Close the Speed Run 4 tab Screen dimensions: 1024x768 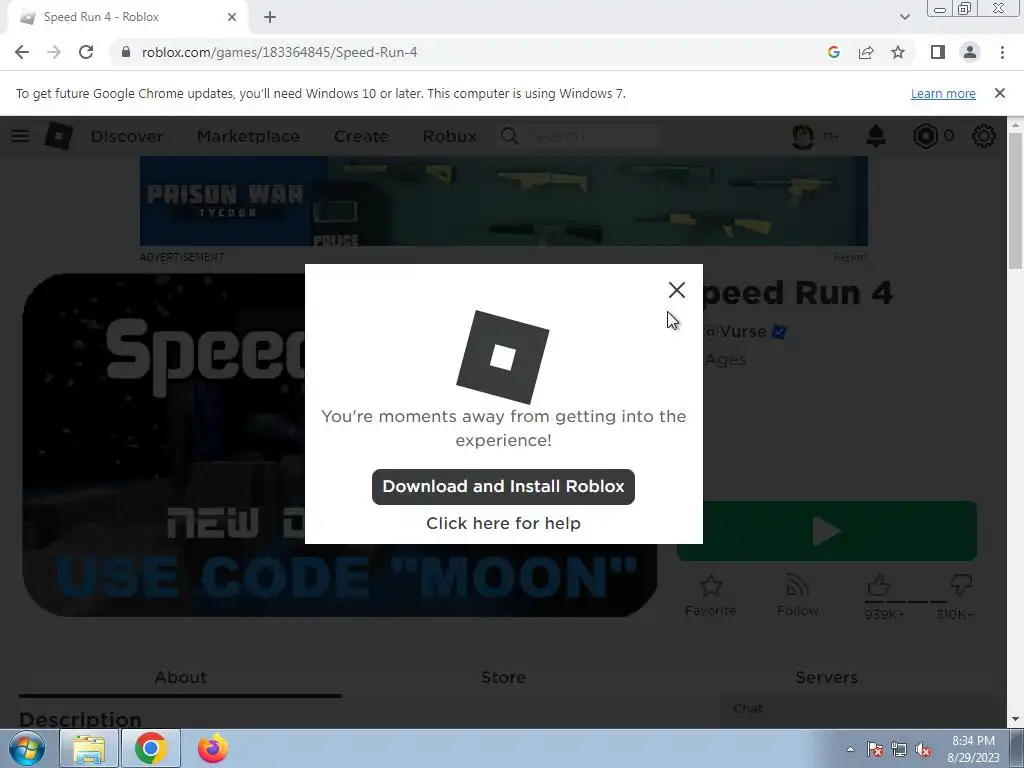click(x=232, y=17)
